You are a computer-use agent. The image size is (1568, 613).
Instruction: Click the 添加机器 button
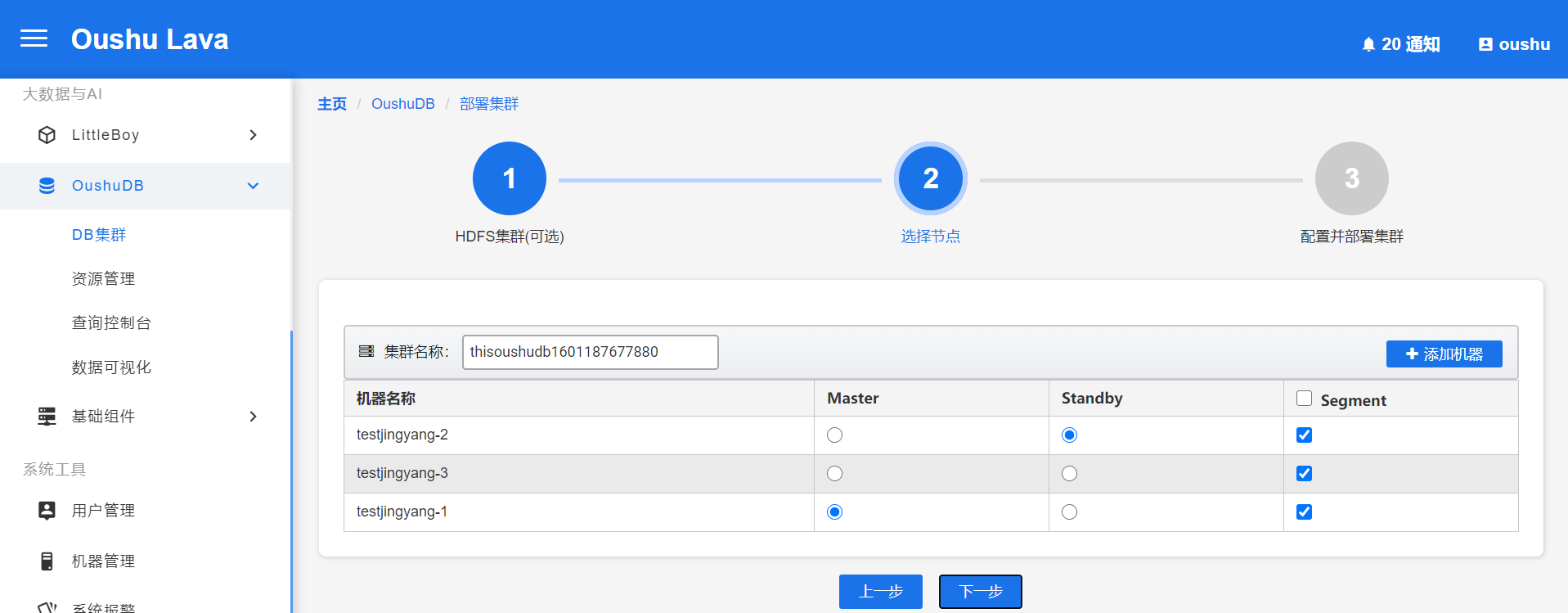coord(1444,354)
